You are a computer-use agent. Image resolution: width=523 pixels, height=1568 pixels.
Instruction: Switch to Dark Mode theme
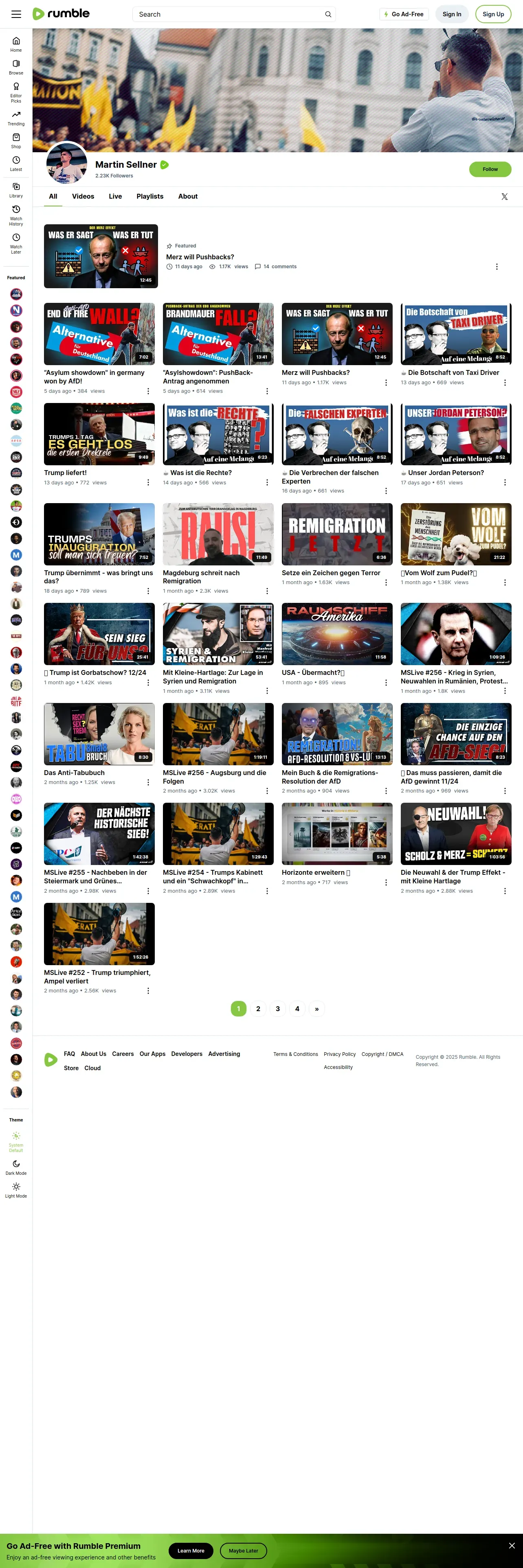tap(16, 1167)
